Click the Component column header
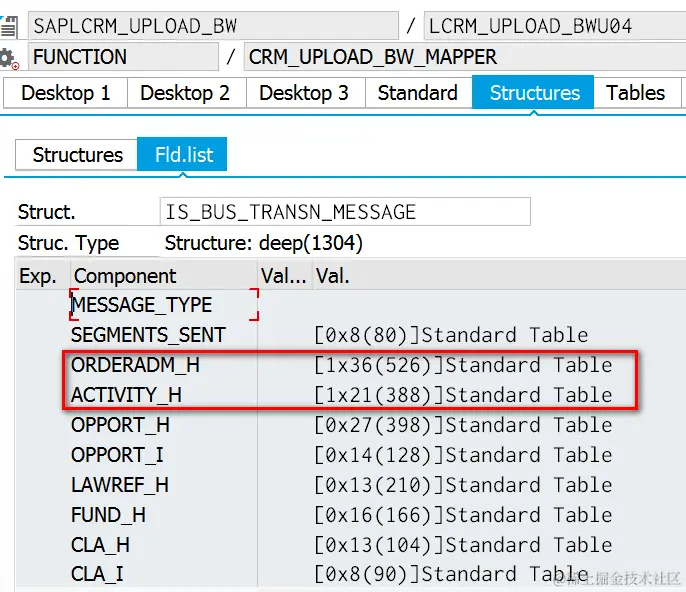Image resolution: width=686 pixels, height=592 pixels. pyautogui.click(x=164, y=276)
